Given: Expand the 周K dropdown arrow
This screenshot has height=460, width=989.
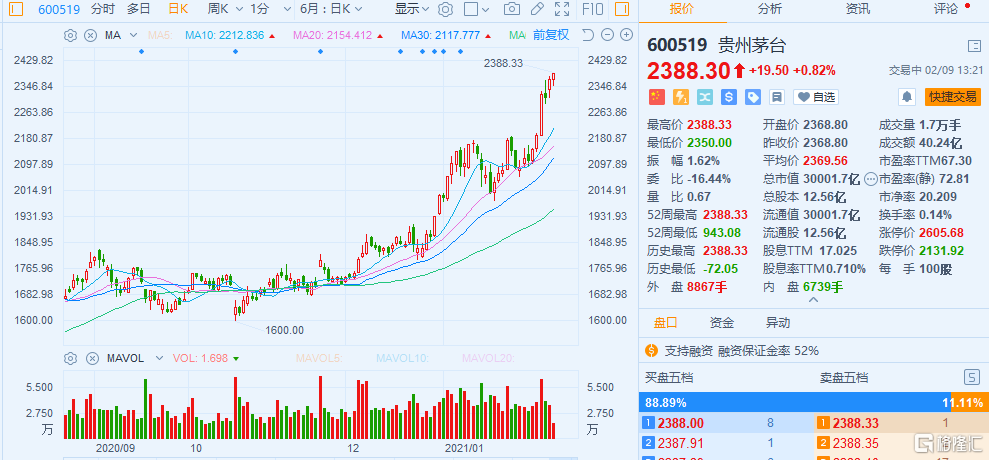Looking at the screenshot, I should pos(237,9).
